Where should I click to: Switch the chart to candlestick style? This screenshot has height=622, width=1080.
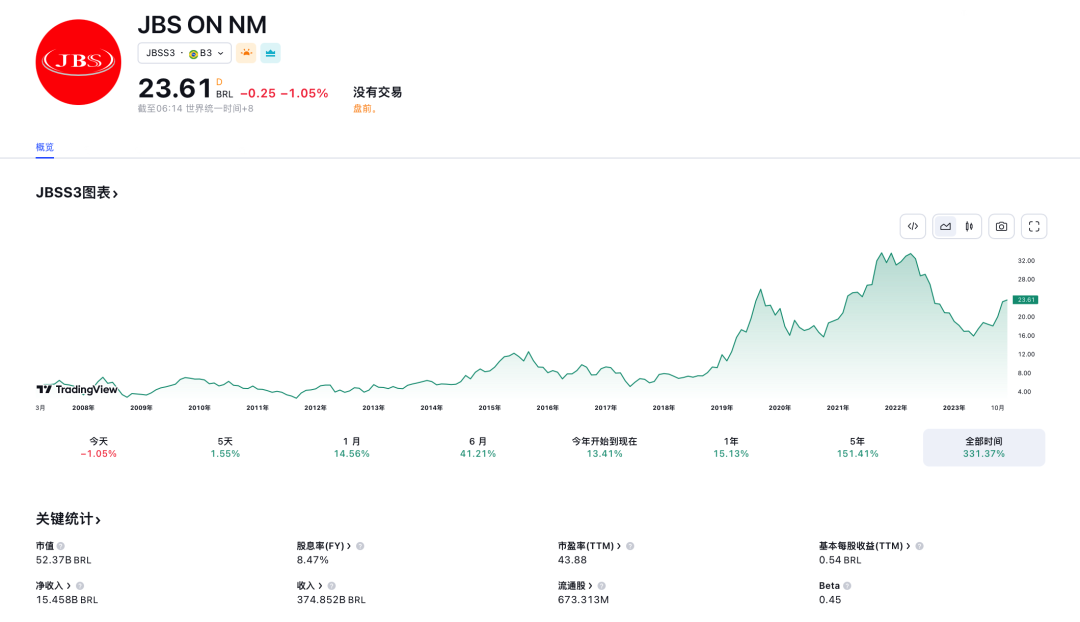pos(969,227)
